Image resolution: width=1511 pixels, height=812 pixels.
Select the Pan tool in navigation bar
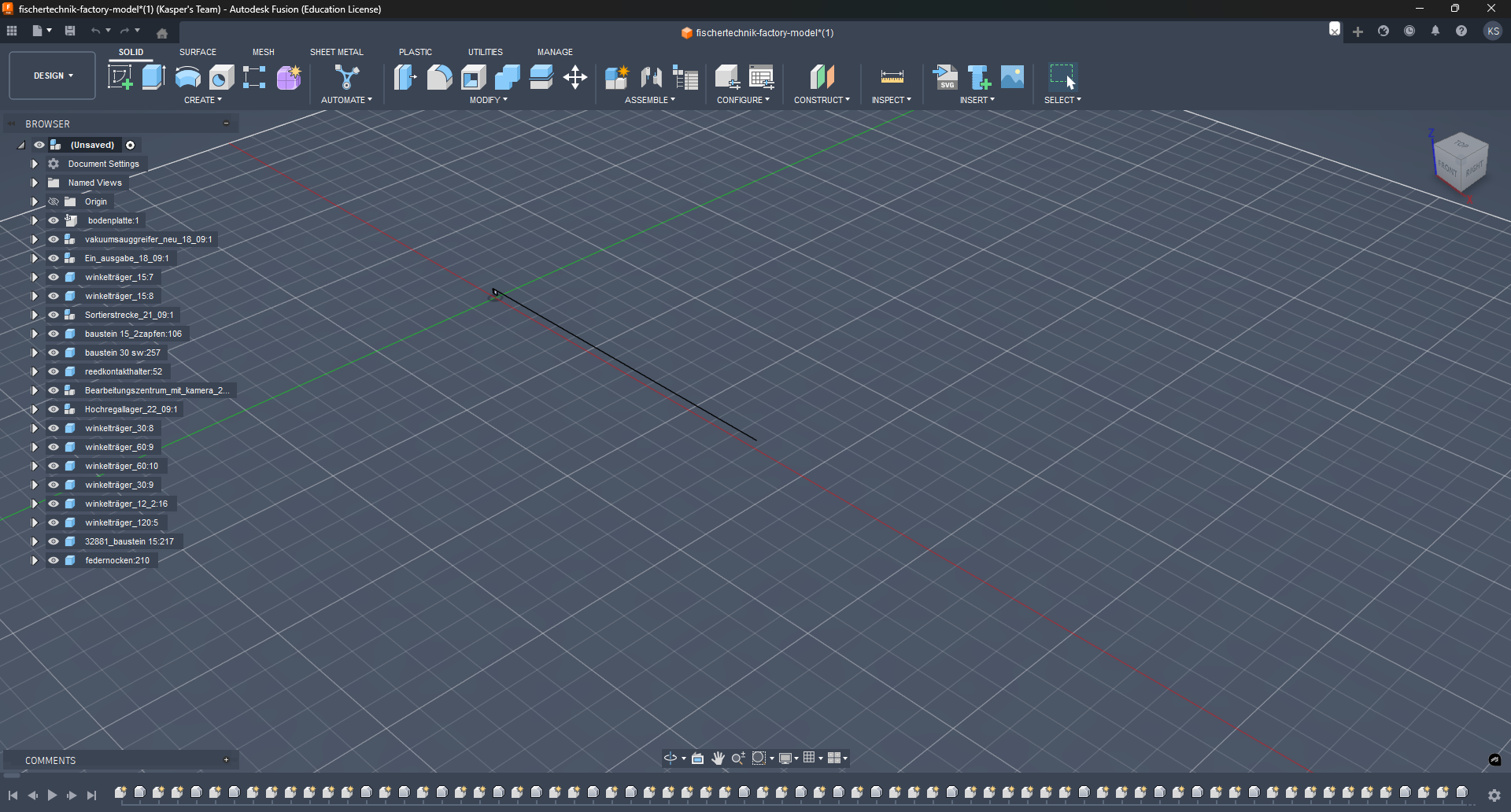point(718,758)
